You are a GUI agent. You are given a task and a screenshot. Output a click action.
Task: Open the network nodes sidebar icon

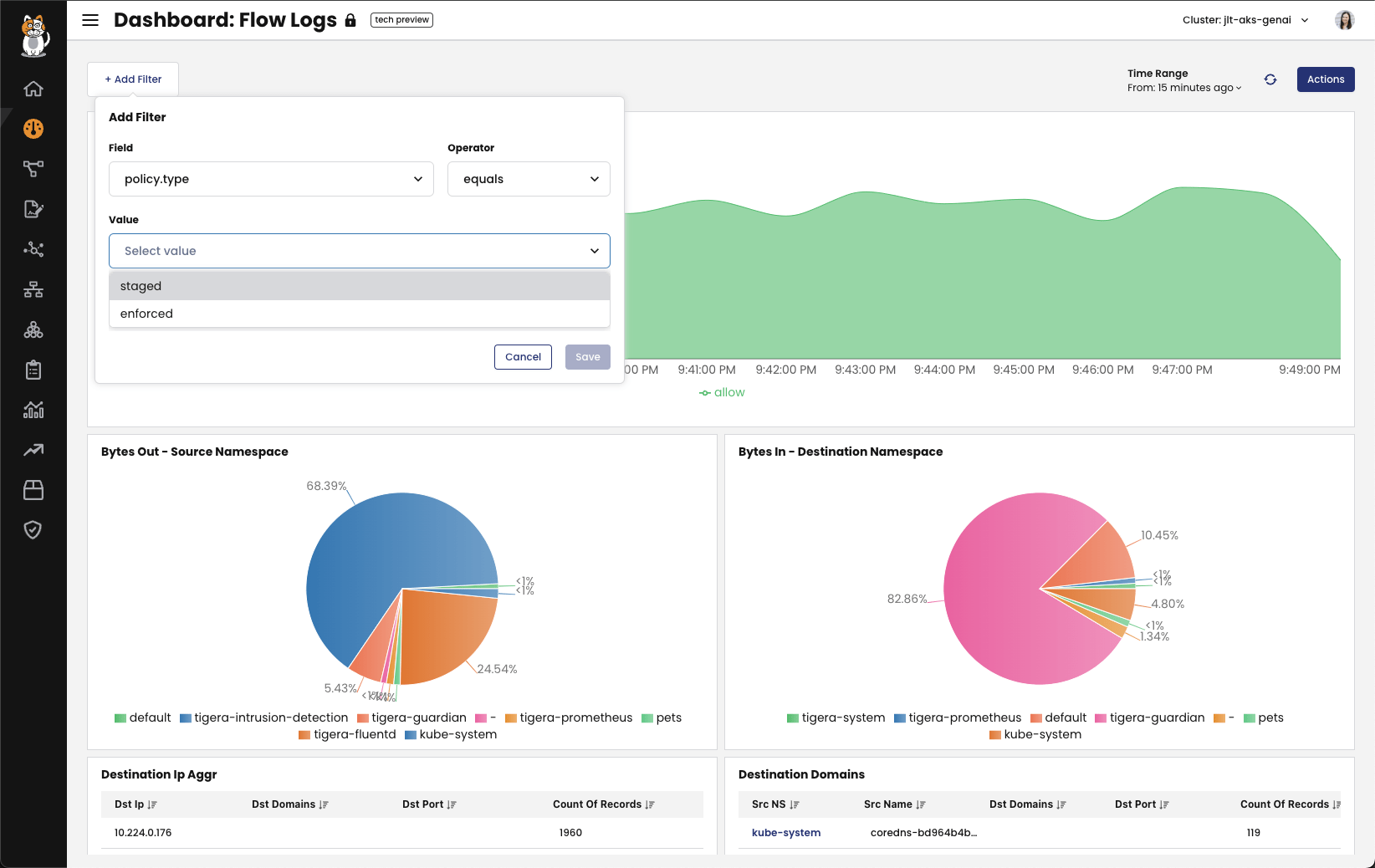click(33, 249)
